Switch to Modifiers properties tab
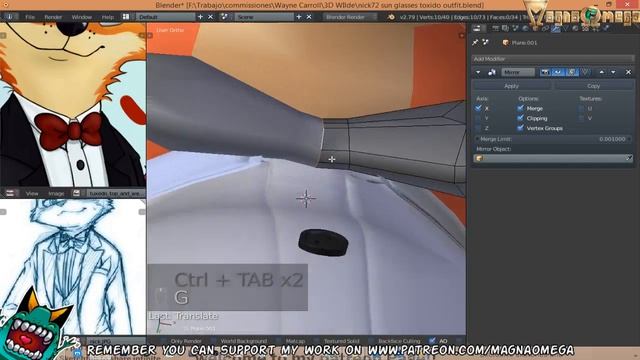 pos(556,28)
